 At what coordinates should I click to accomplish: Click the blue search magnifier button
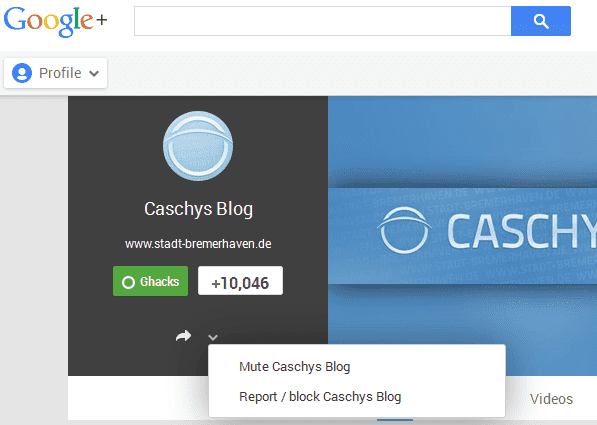[x=541, y=21]
